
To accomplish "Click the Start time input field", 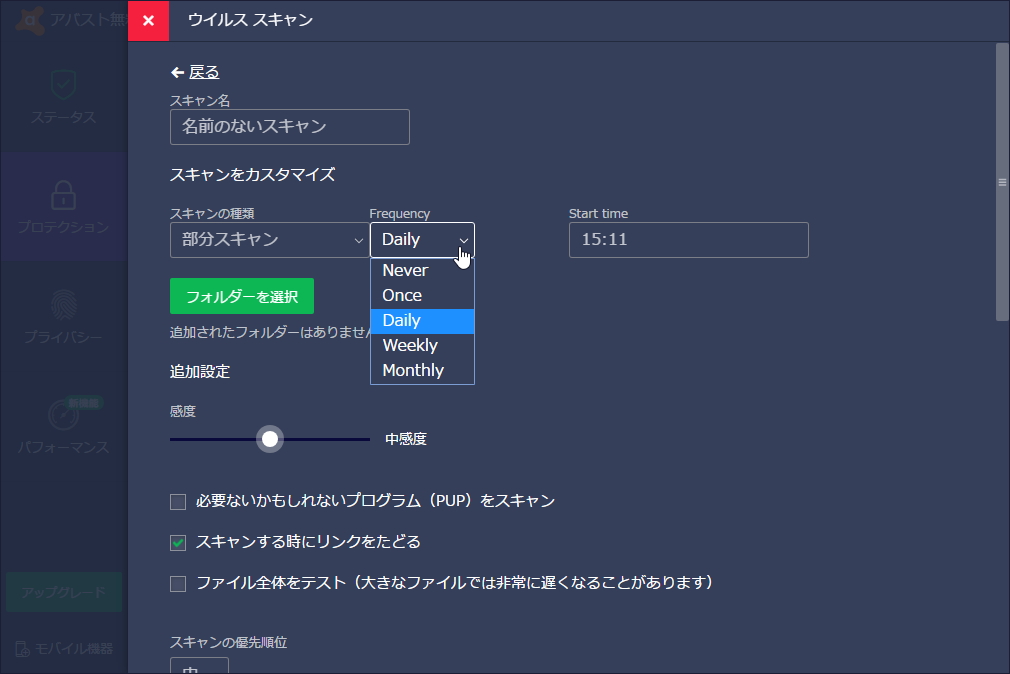I will (x=688, y=240).
